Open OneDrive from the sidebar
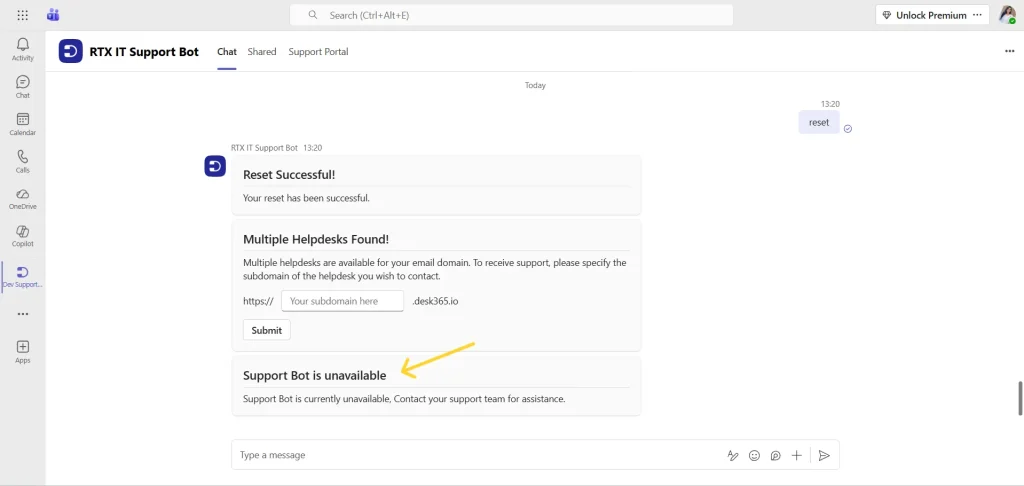The height and width of the screenshot is (486, 1024). (x=22, y=198)
